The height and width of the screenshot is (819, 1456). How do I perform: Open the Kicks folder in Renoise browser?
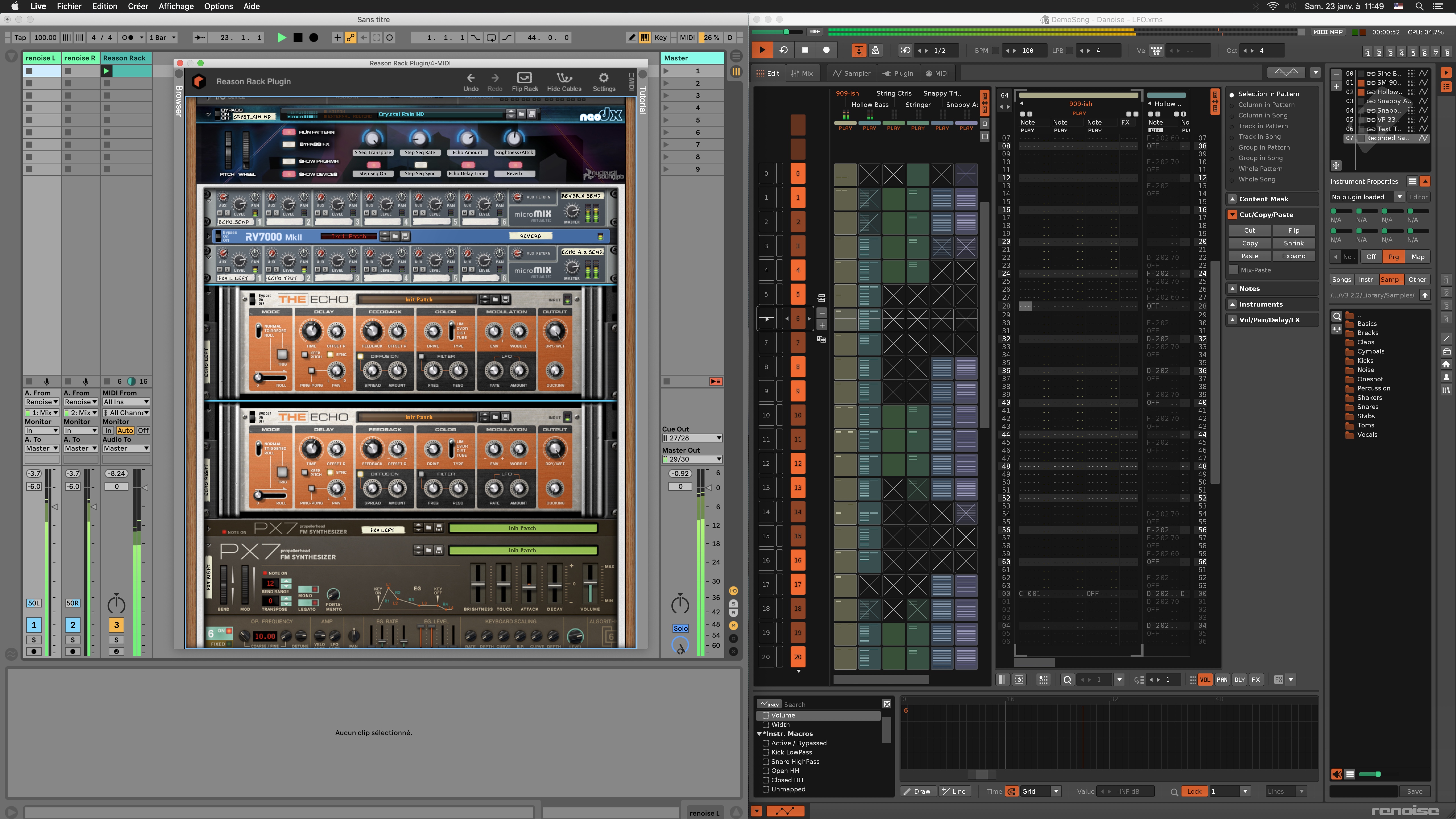[1364, 360]
